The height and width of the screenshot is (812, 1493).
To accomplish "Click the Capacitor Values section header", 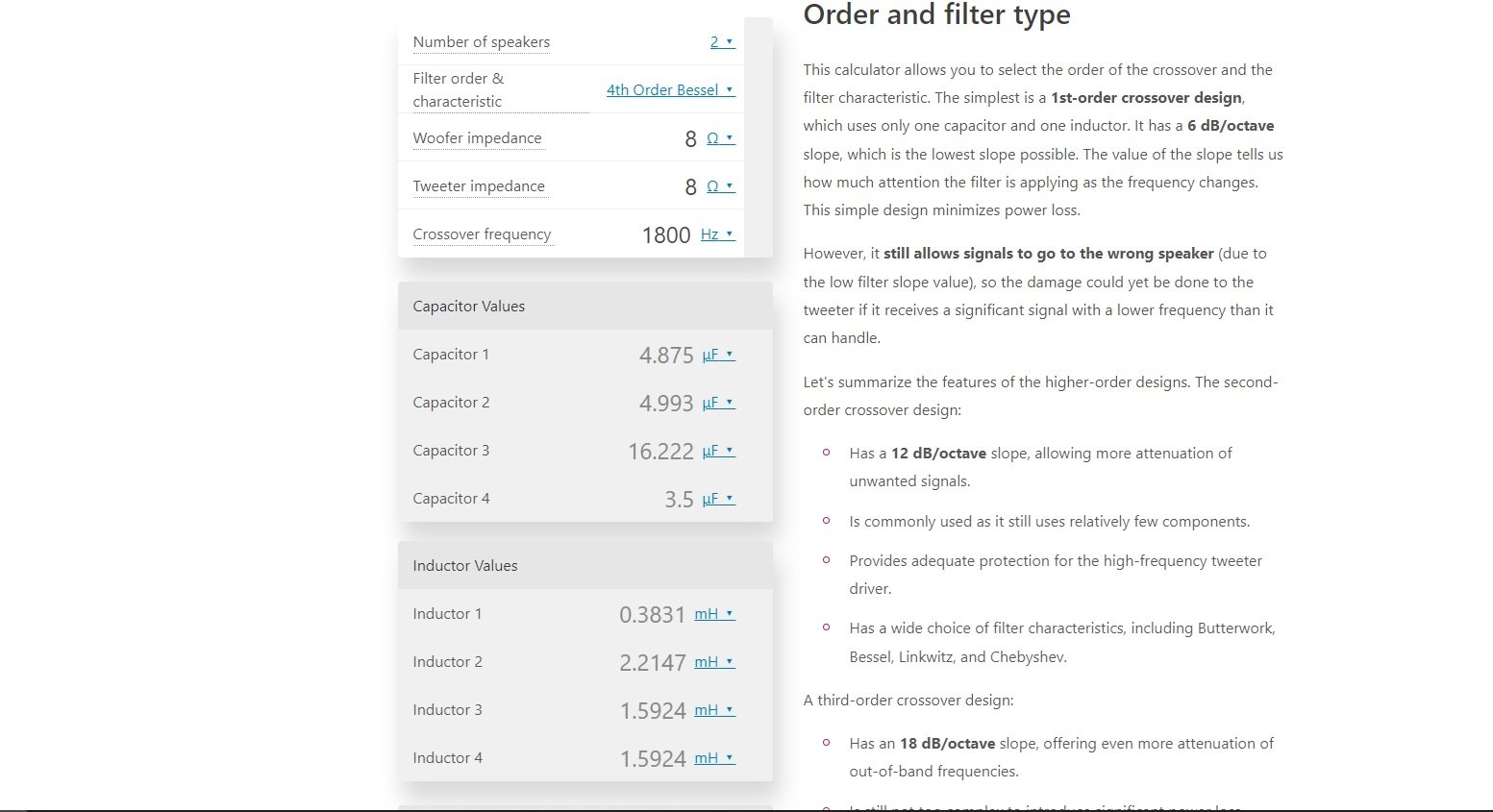I will (585, 307).
